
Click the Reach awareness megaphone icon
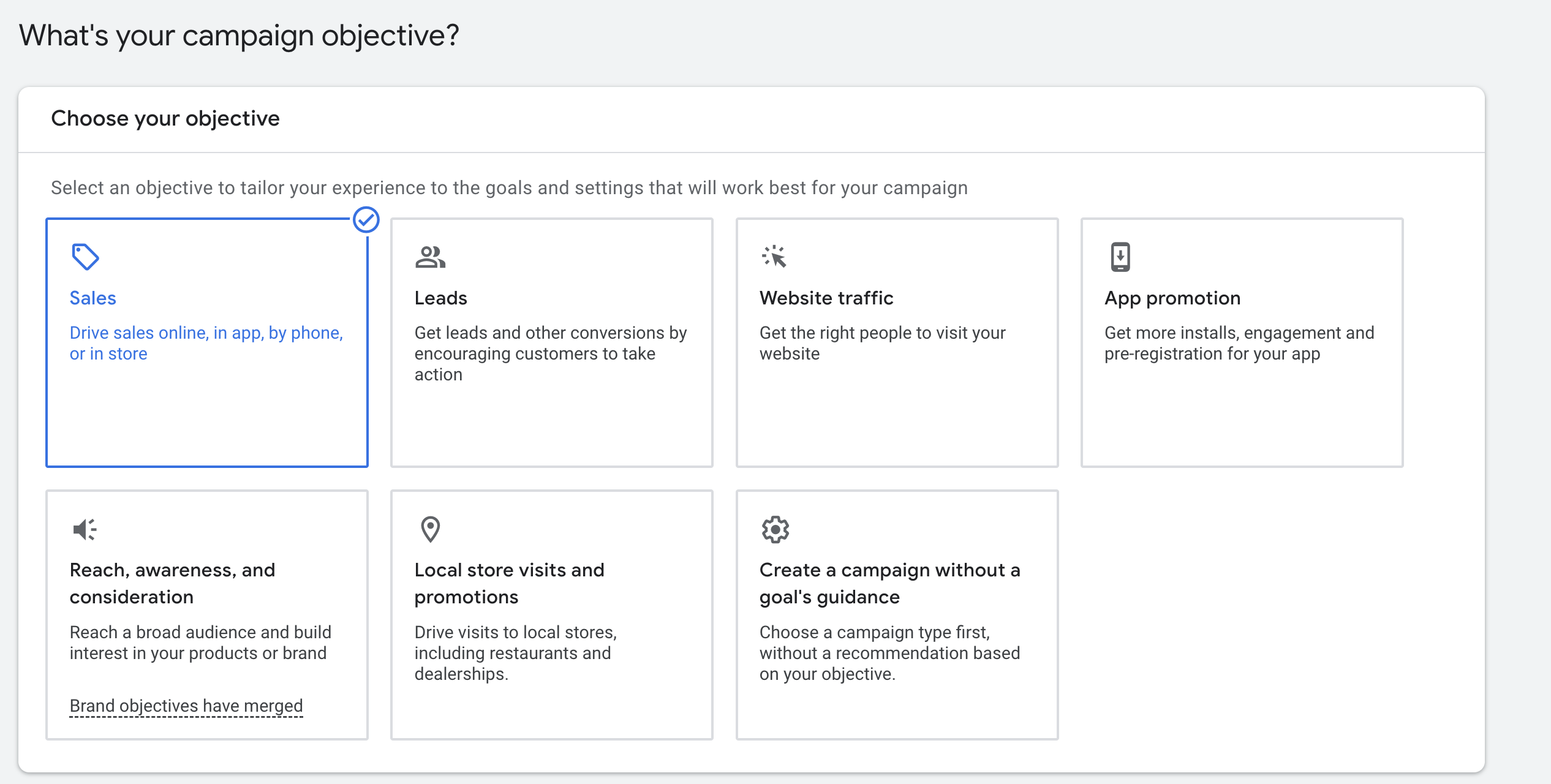click(x=85, y=529)
